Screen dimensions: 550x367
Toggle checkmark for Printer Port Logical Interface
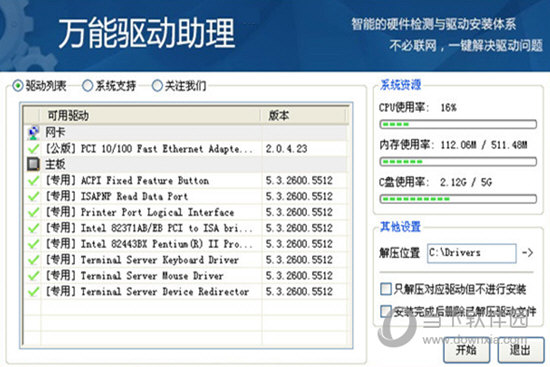point(33,212)
